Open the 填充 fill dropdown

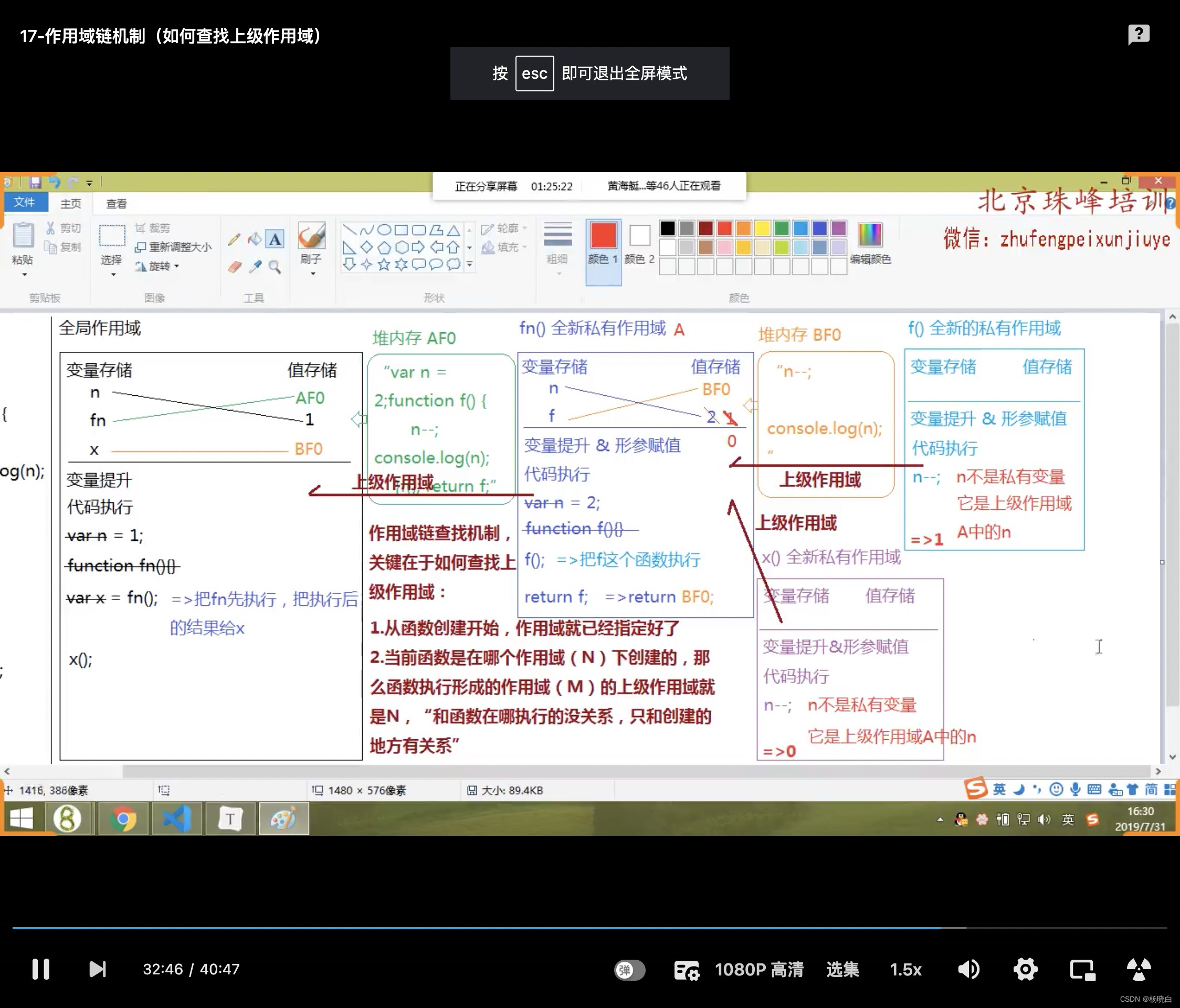point(504,247)
